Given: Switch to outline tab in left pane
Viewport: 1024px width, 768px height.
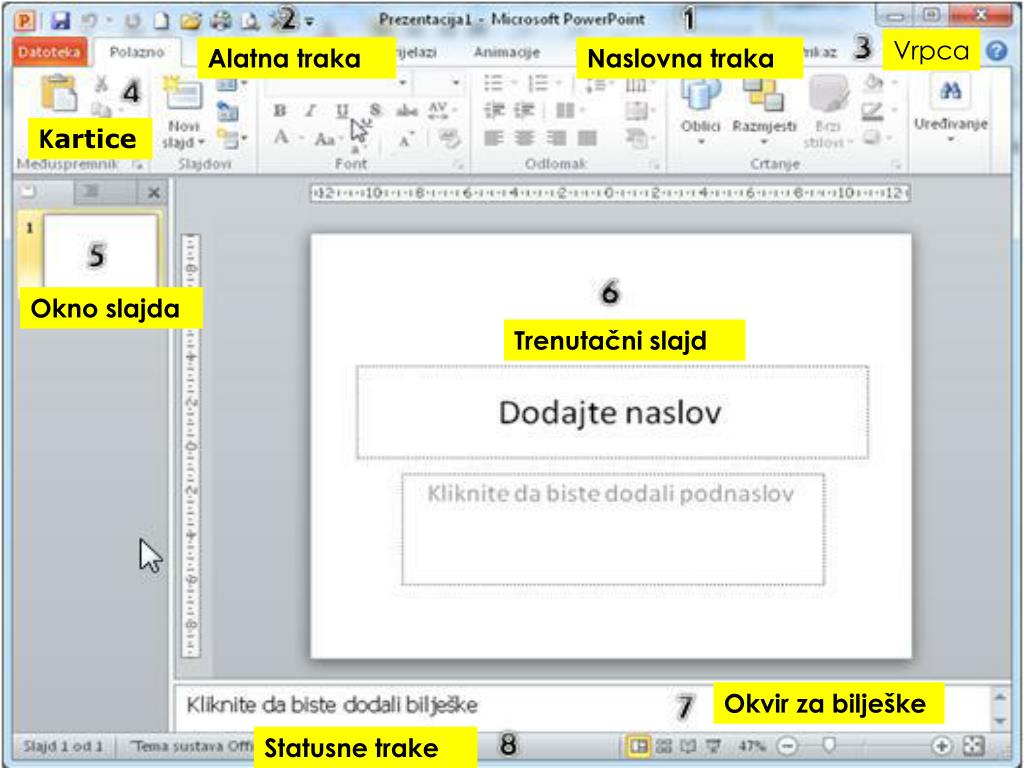Looking at the screenshot, I should point(92,191).
